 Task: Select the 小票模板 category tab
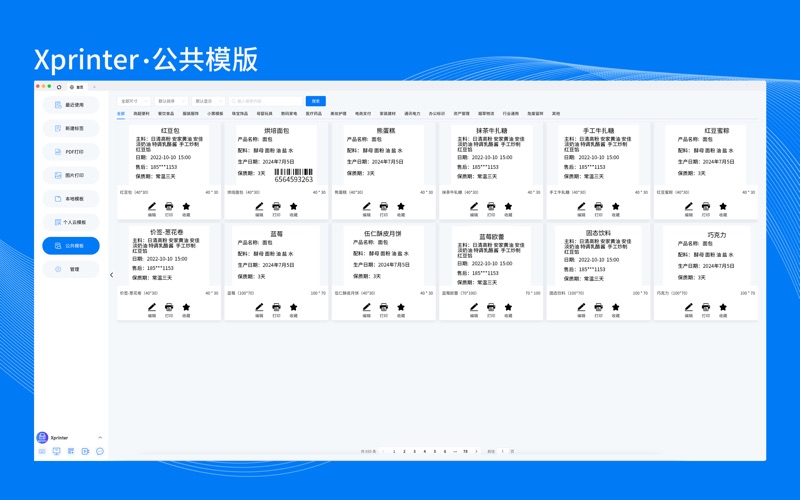click(x=215, y=114)
